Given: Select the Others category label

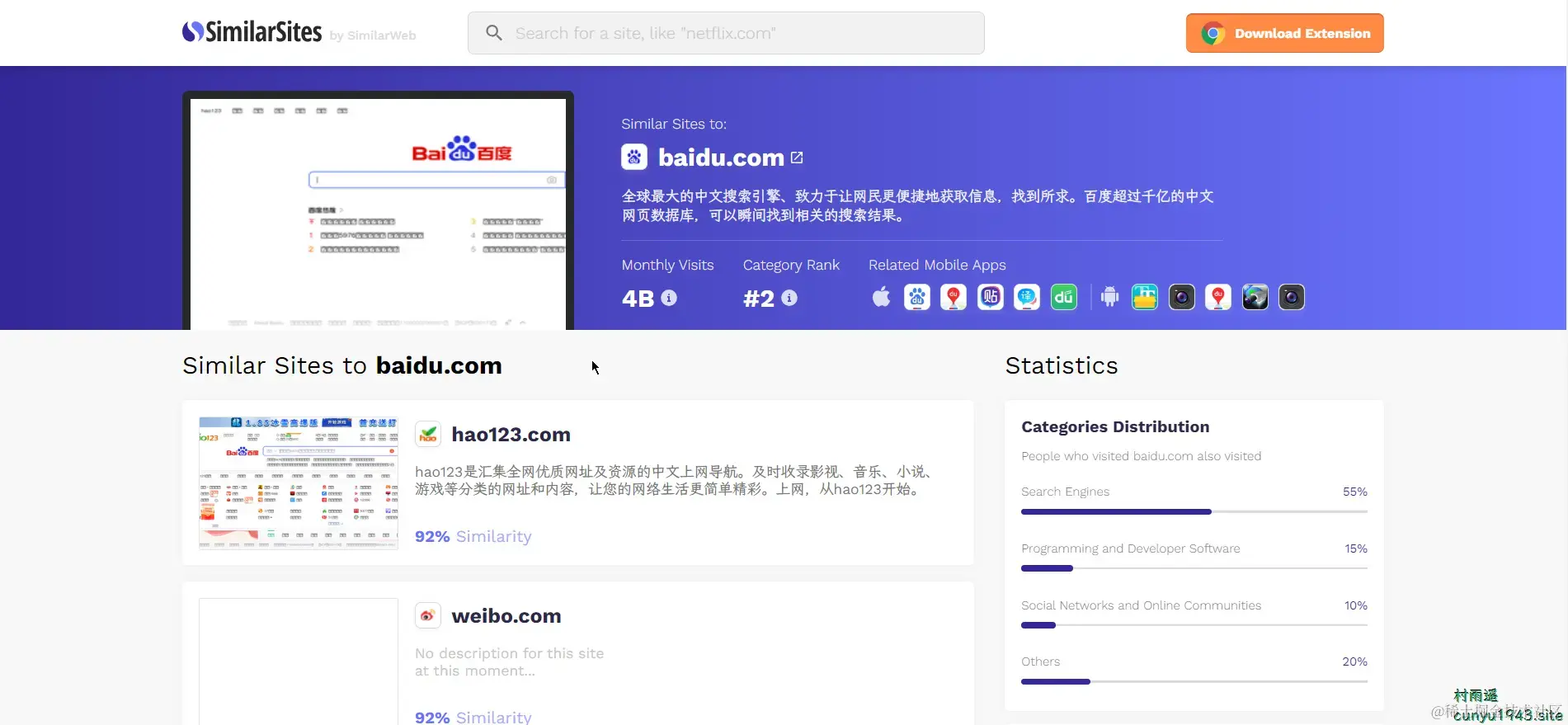Looking at the screenshot, I should [x=1040, y=661].
